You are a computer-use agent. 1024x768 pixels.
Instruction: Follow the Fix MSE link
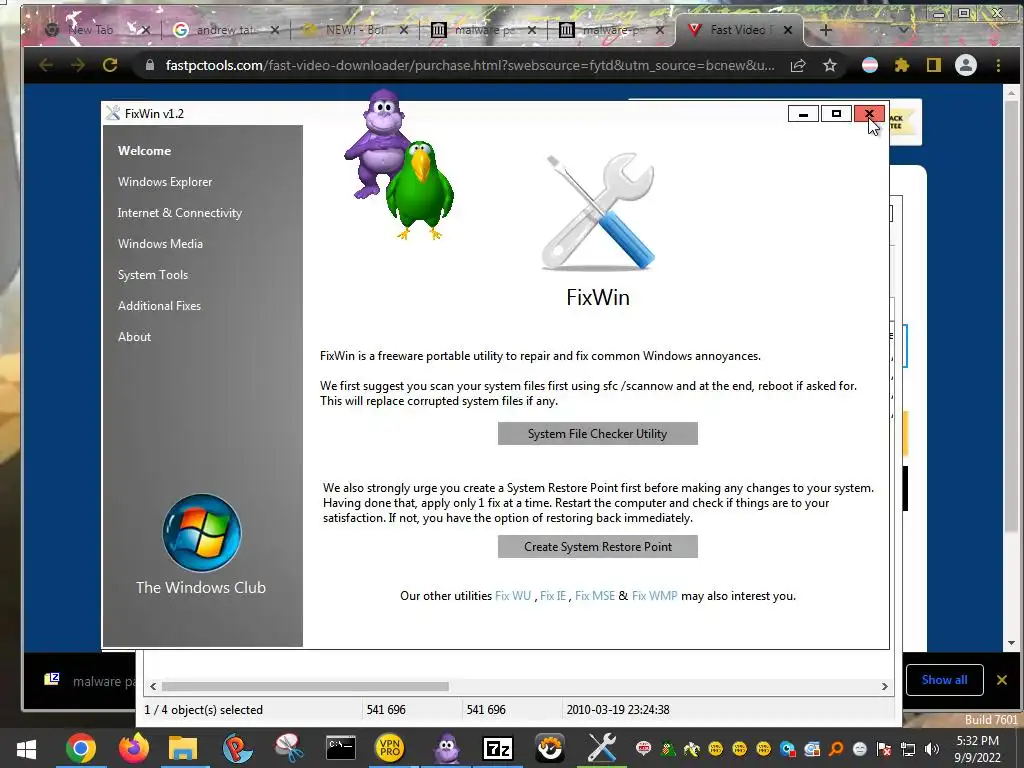point(594,596)
